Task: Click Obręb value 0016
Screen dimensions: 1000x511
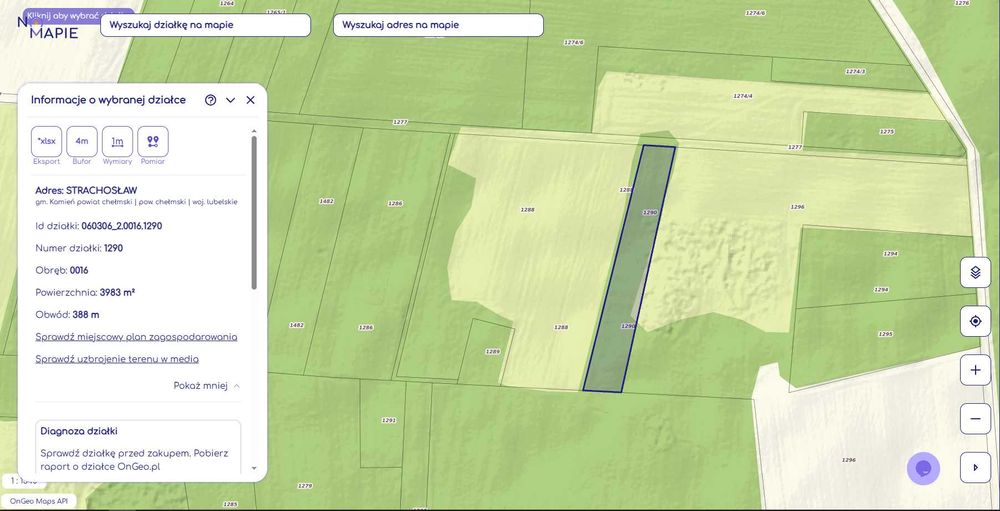Action: [x=79, y=270]
